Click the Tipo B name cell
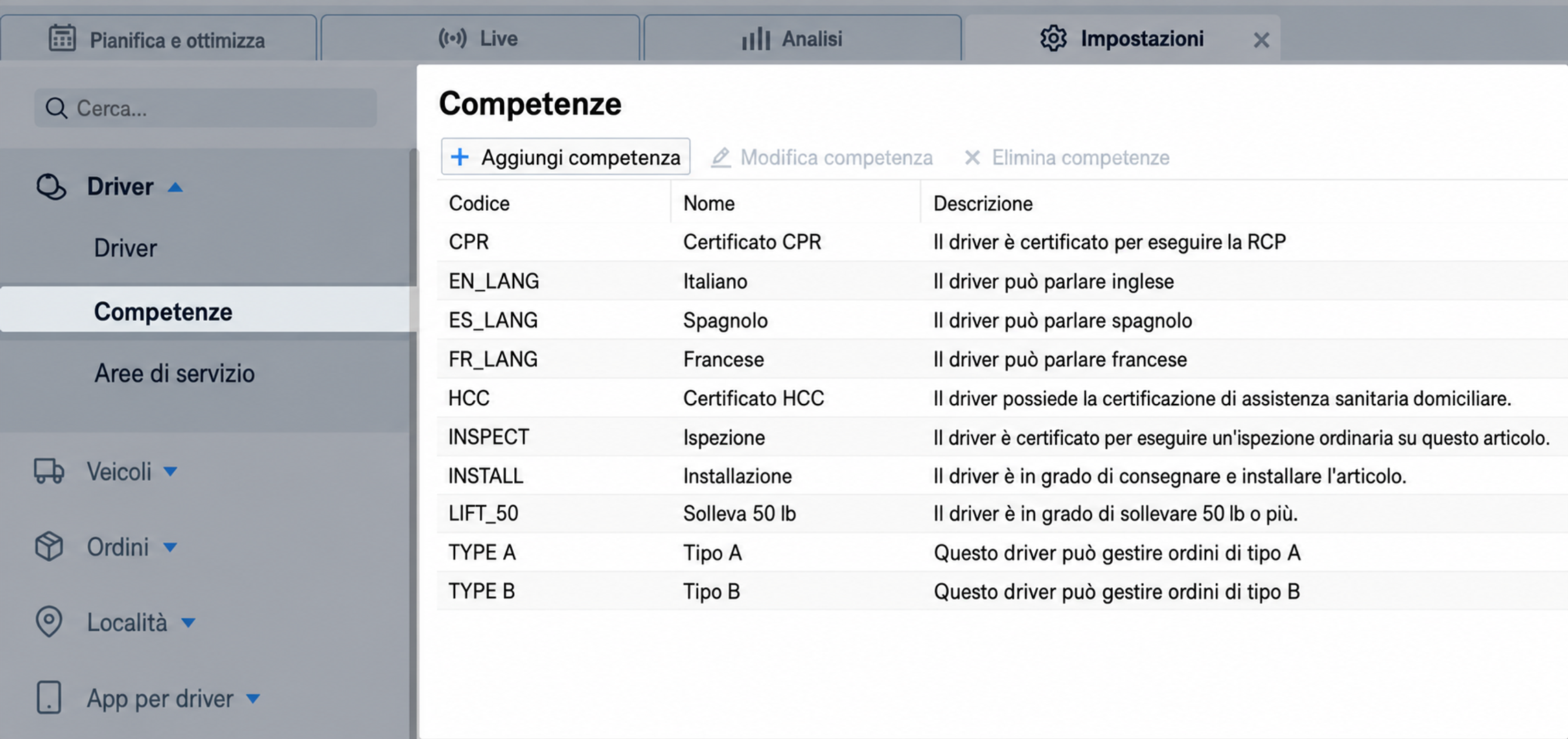 (711, 591)
